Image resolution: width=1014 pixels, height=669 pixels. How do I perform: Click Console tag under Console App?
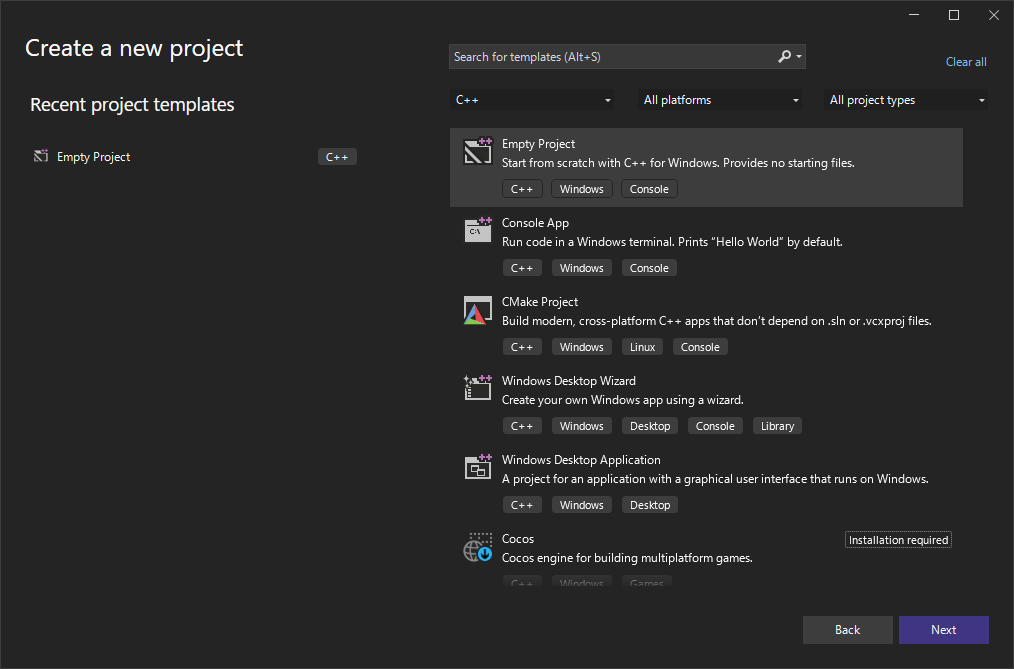coord(649,268)
